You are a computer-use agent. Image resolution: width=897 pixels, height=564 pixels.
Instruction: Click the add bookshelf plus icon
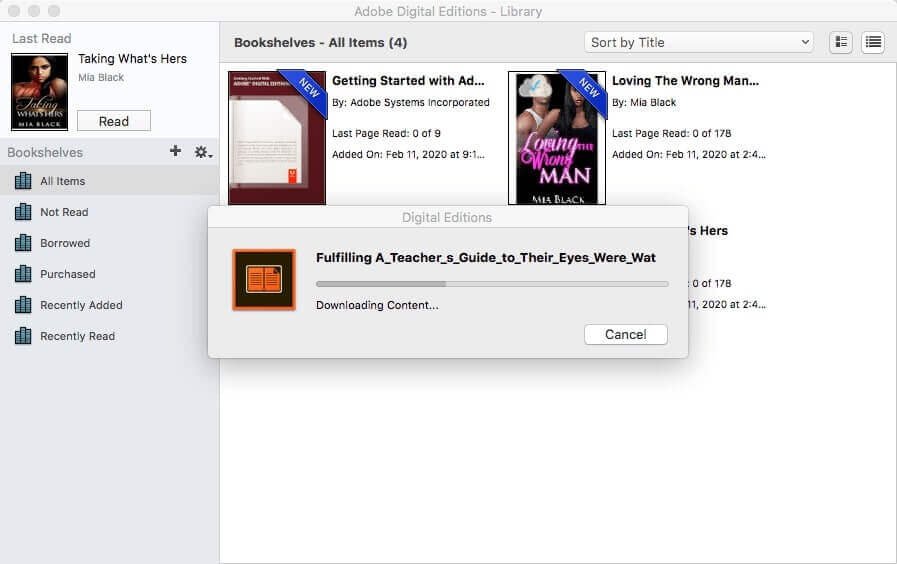176,151
